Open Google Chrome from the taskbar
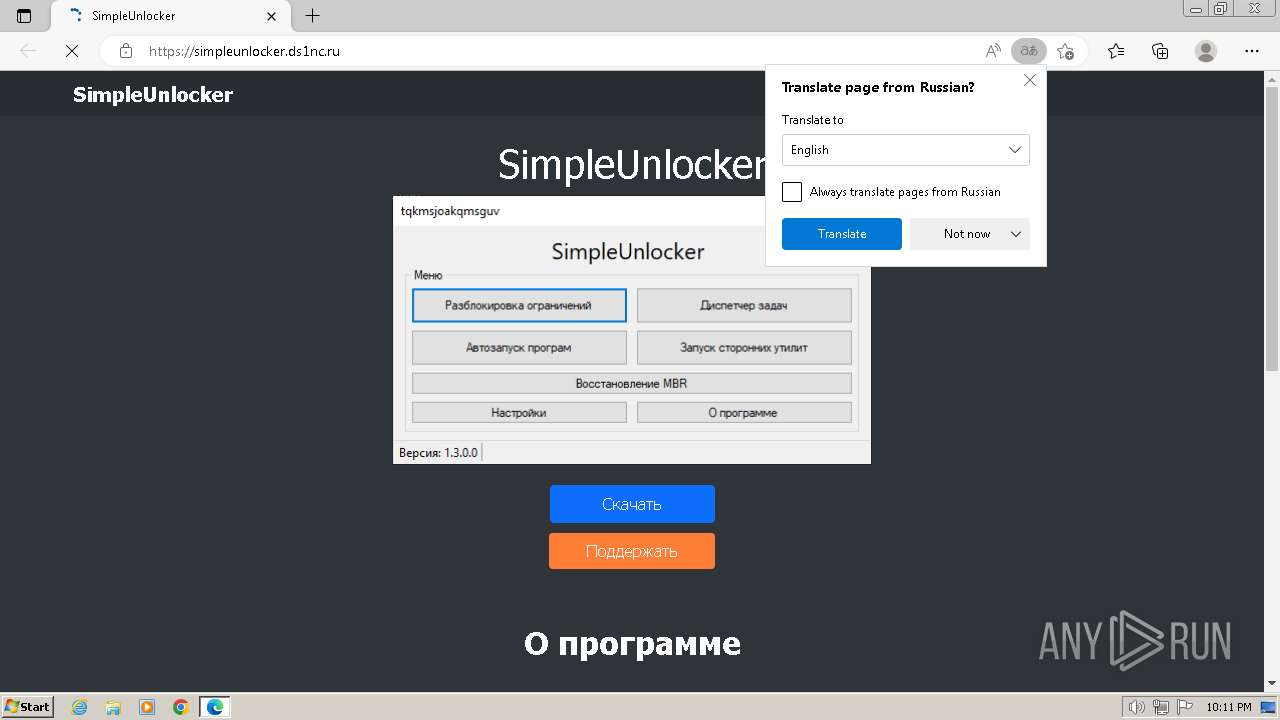 [x=181, y=707]
